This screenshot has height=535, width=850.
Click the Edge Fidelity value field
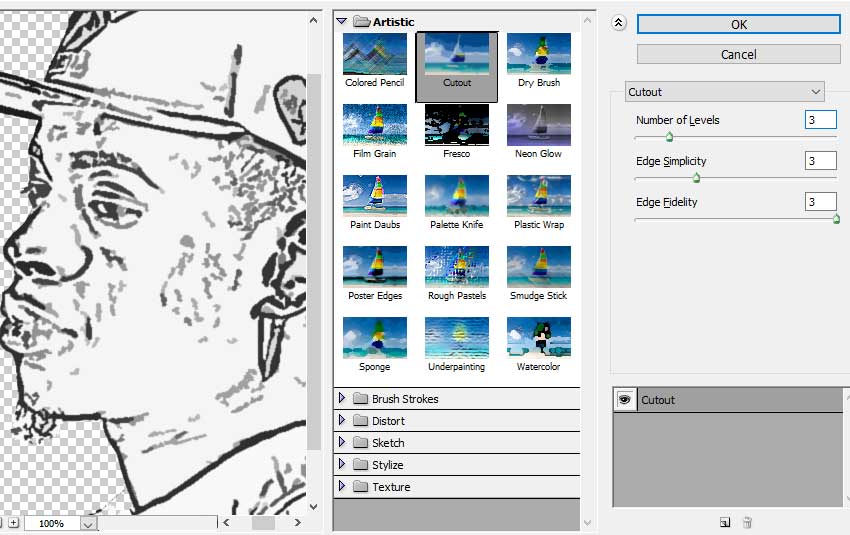pos(820,202)
